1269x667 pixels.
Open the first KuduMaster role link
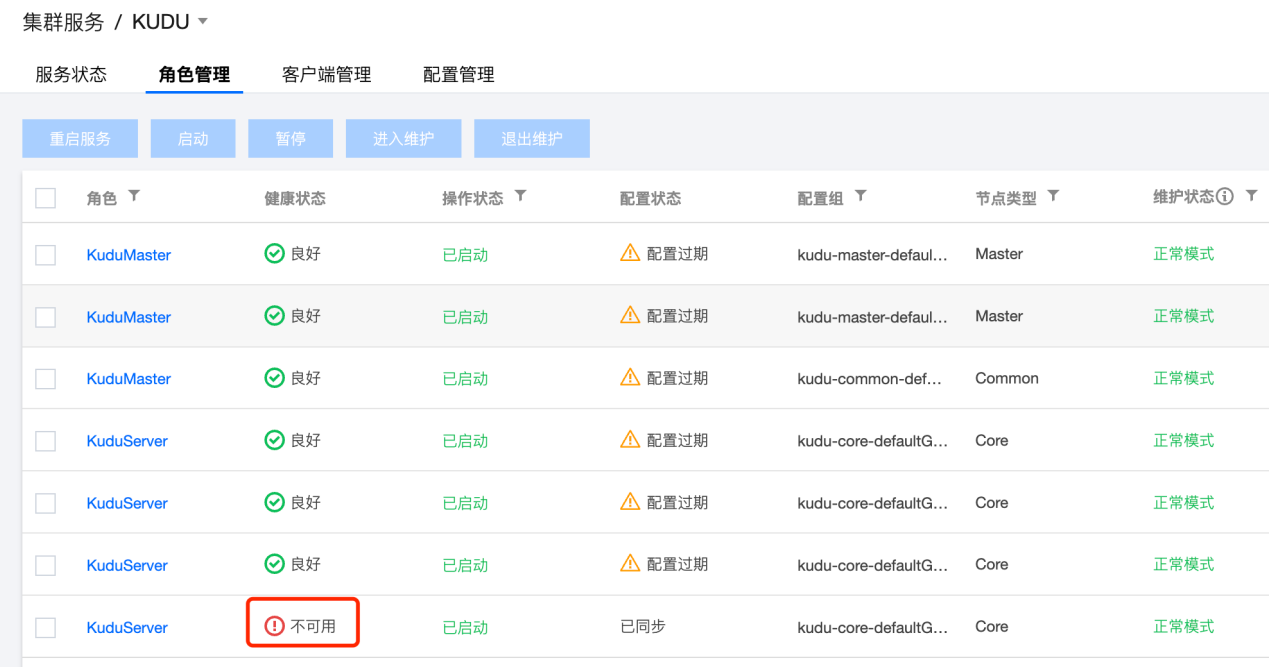[x=128, y=255]
